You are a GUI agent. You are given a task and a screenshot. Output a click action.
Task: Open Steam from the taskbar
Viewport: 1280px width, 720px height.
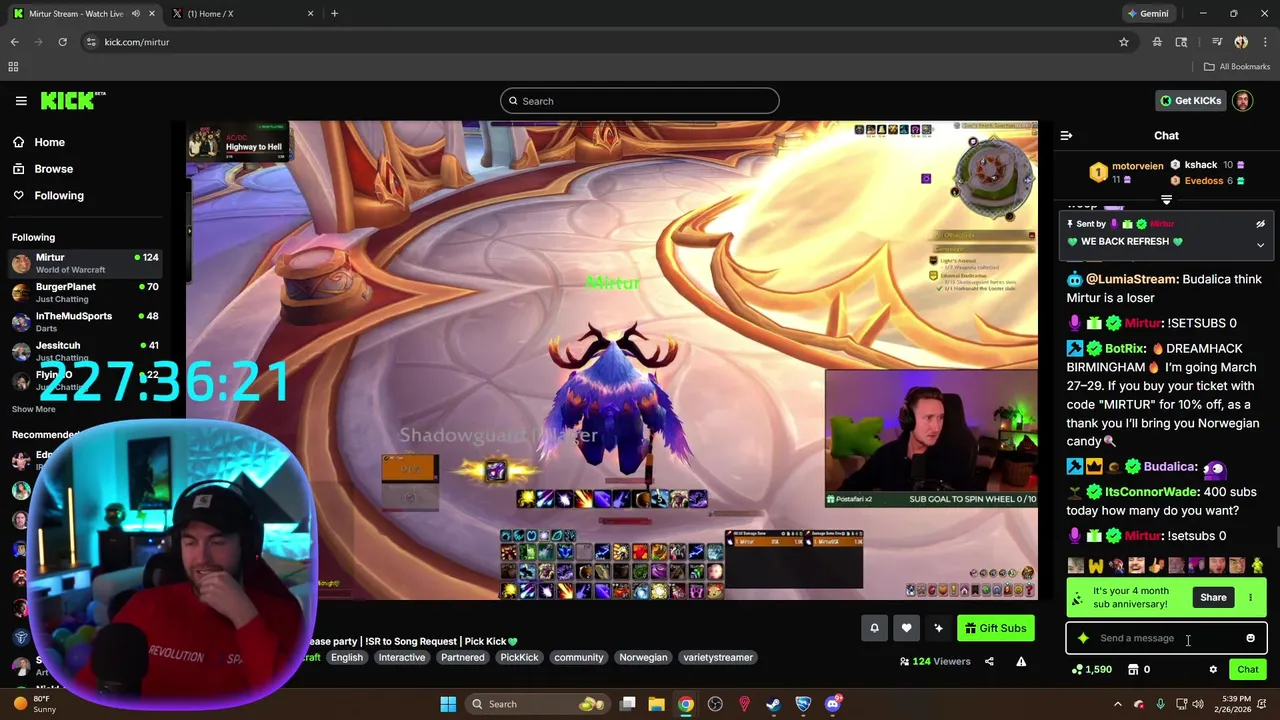click(x=773, y=704)
